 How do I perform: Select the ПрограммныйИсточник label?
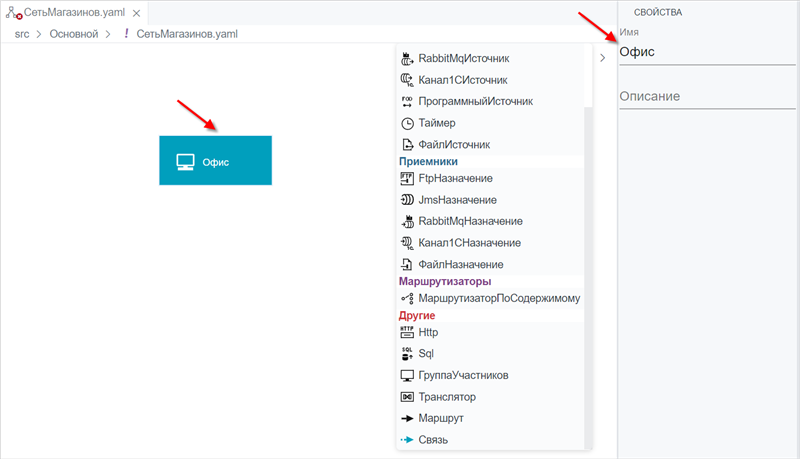point(476,101)
